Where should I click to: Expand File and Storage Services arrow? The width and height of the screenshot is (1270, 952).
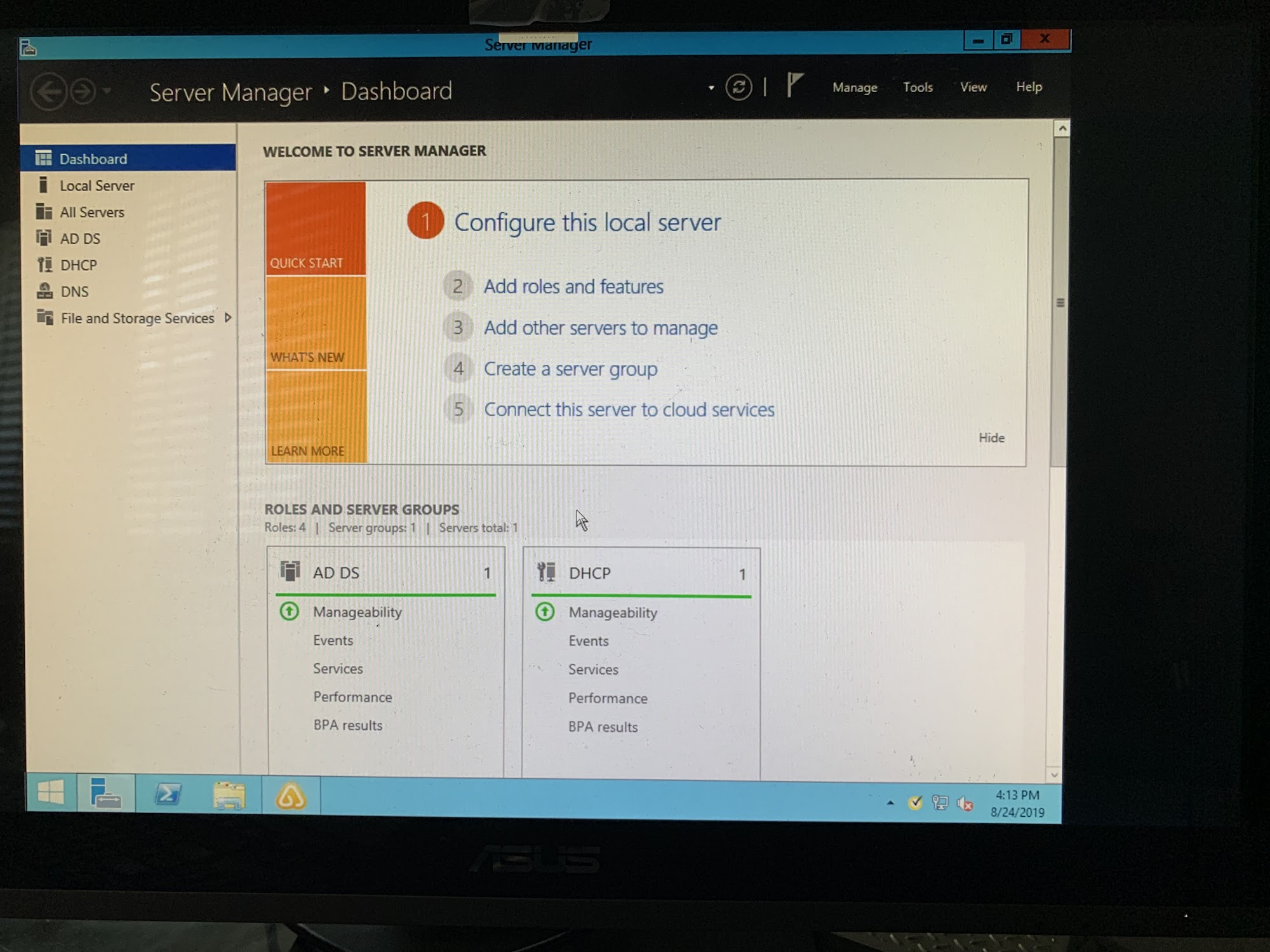(x=227, y=317)
